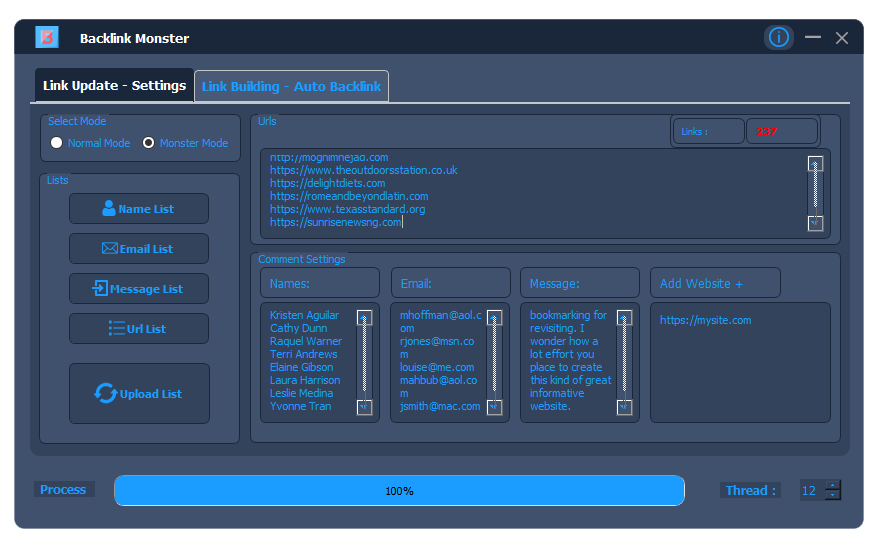Select name Yvonne Tran
Image resolution: width=882 pixels, height=547 pixels.
coord(300,406)
